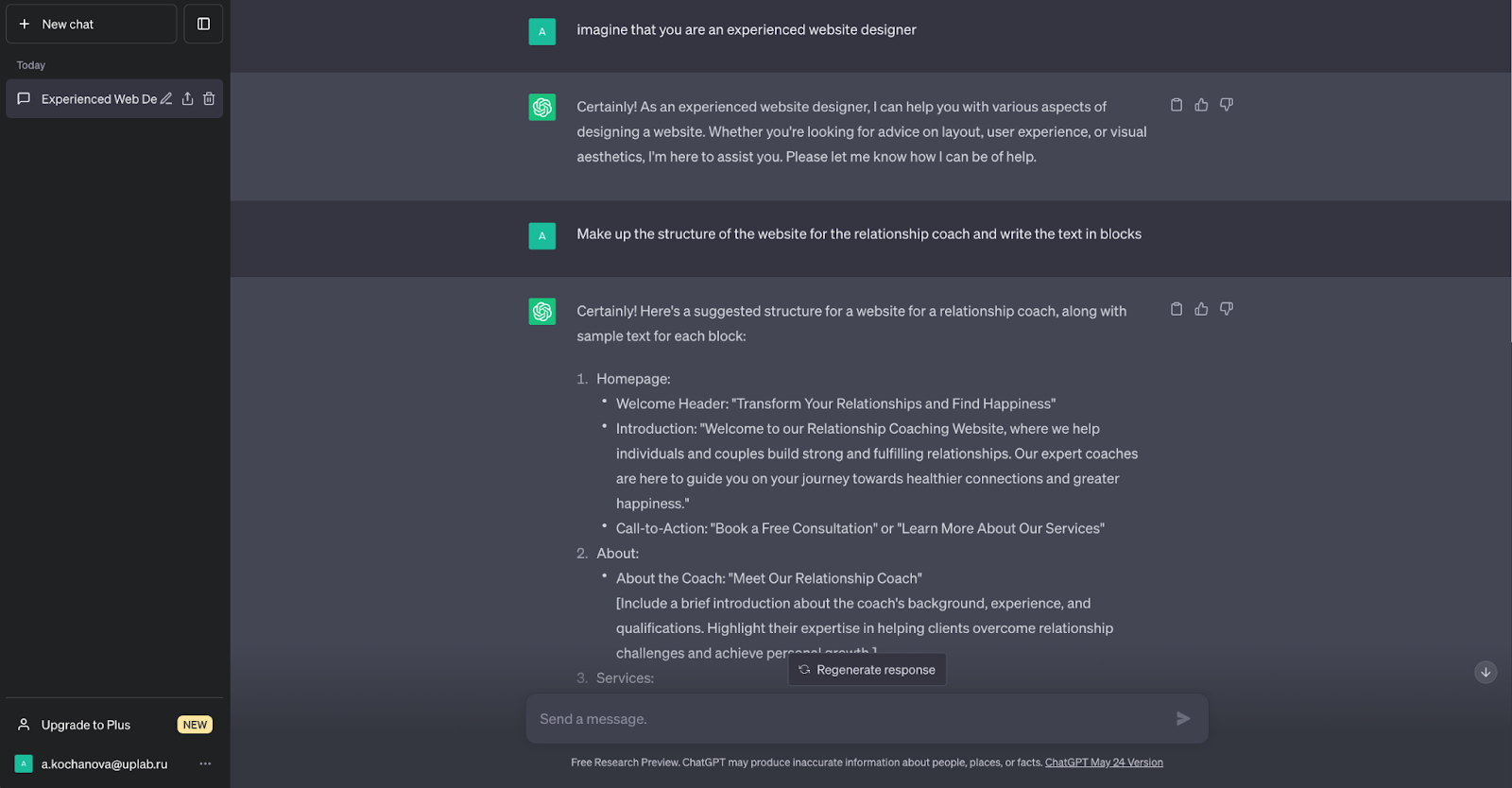Like the website structure response

click(x=1201, y=309)
